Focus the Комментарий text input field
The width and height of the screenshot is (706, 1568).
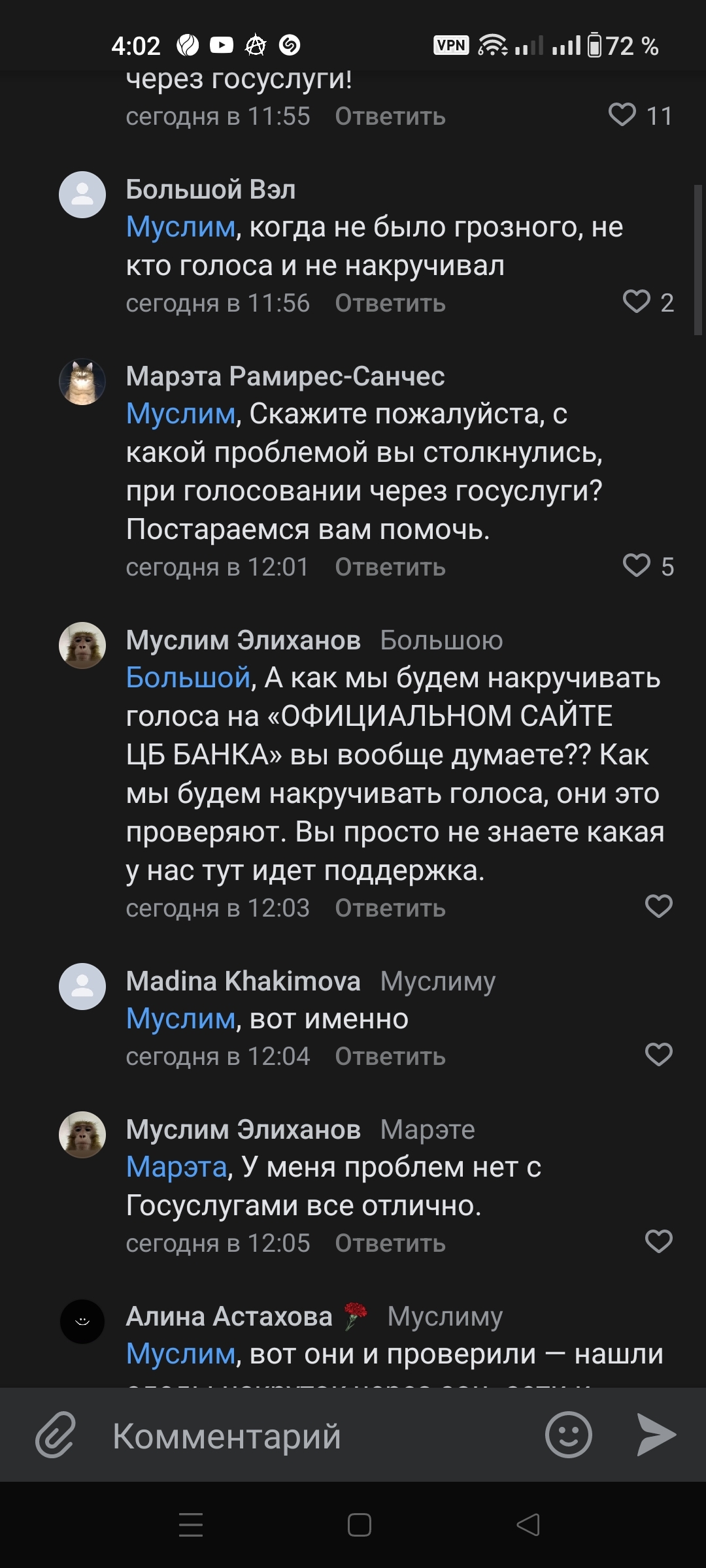pos(314,1435)
